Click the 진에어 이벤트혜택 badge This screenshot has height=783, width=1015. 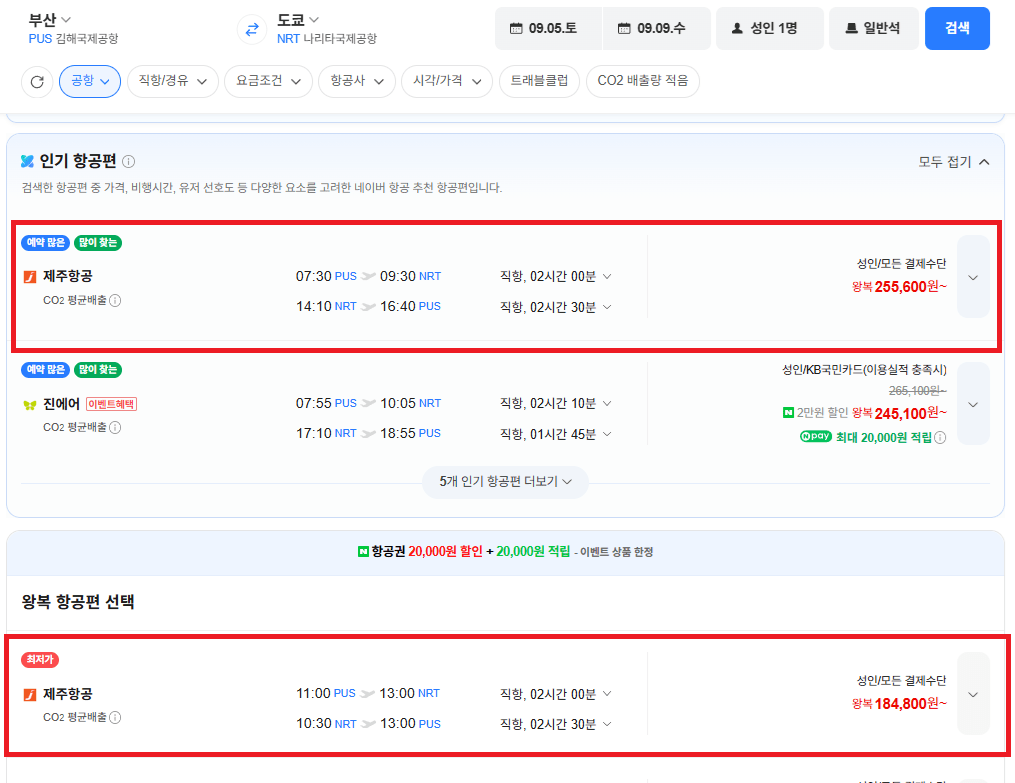pyautogui.click(x=111, y=404)
